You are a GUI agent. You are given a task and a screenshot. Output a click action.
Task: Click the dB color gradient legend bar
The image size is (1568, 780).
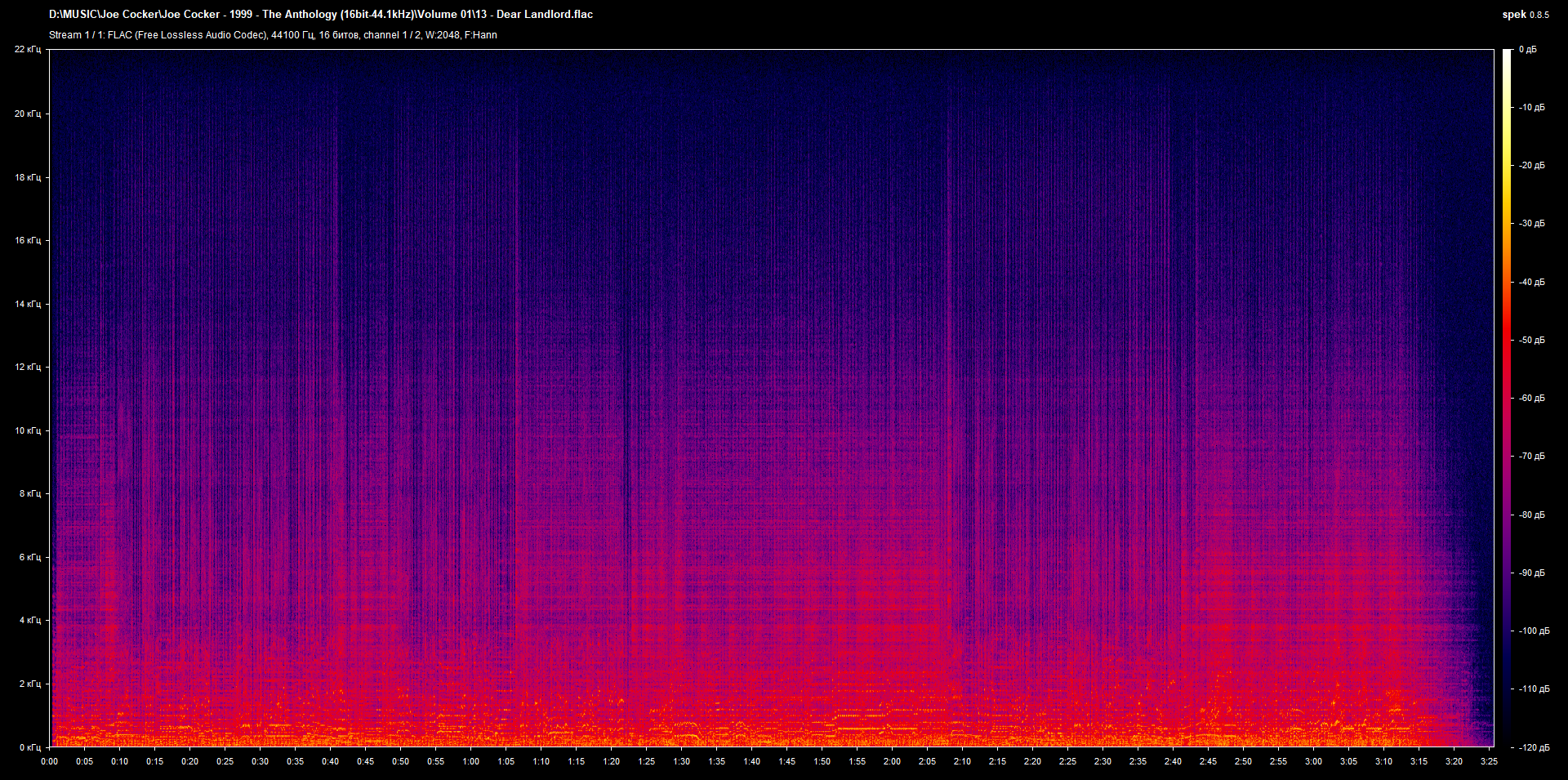coord(1508,398)
